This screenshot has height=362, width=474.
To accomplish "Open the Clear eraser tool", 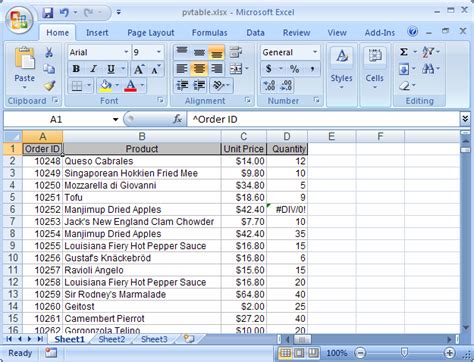I will (404, 86).
